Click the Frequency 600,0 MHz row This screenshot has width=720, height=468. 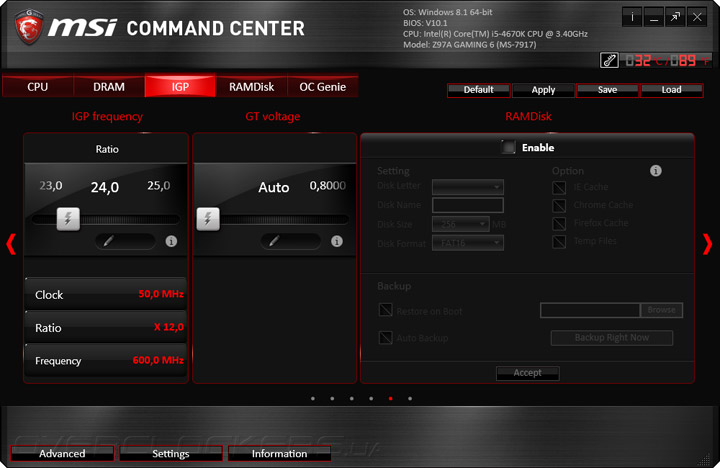point(106,360)
